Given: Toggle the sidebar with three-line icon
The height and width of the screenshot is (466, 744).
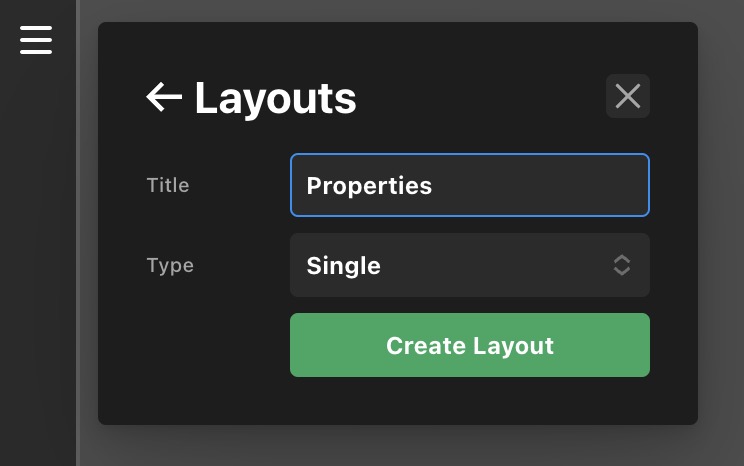Looking at the screenshot, I should tap(36, 39).
